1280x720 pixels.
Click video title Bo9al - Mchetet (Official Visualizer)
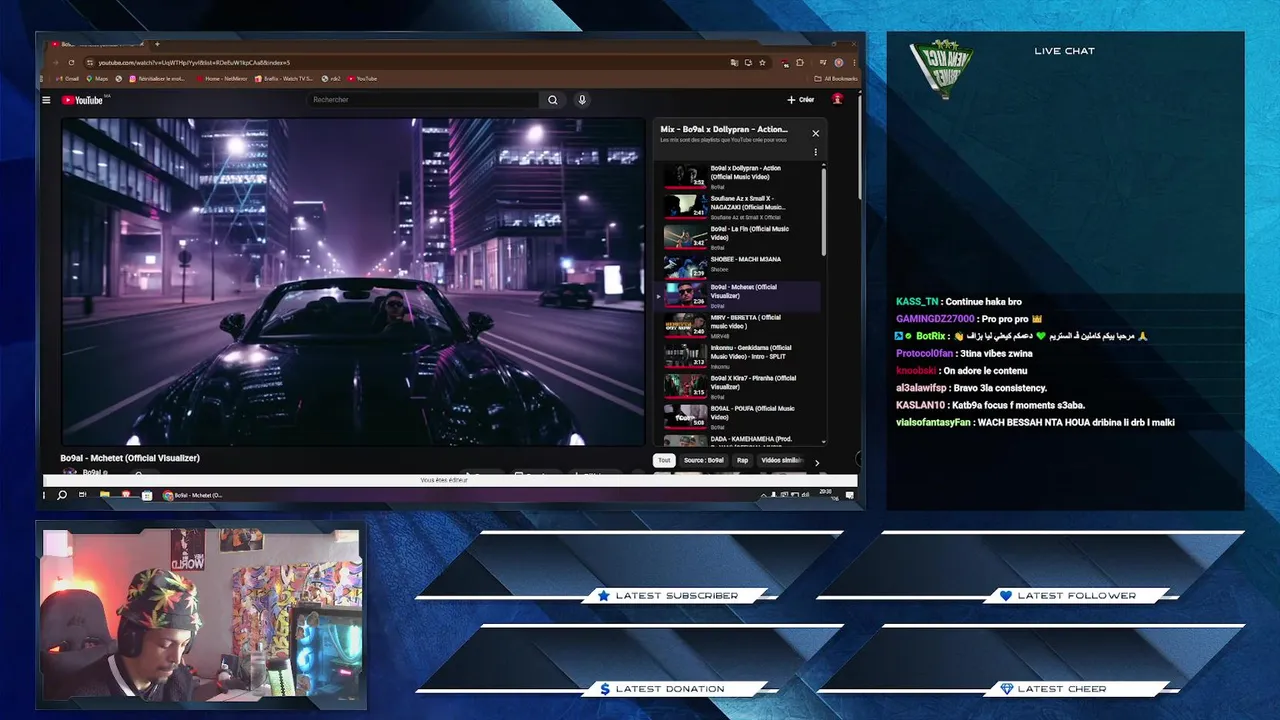tap(130, 458)
